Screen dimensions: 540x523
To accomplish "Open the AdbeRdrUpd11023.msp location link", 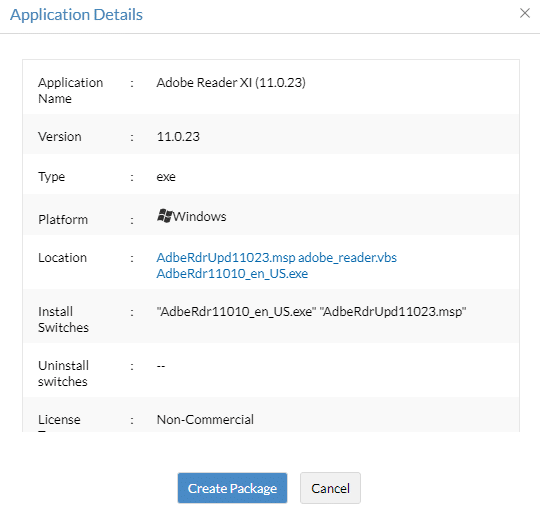I will (226, 258).
